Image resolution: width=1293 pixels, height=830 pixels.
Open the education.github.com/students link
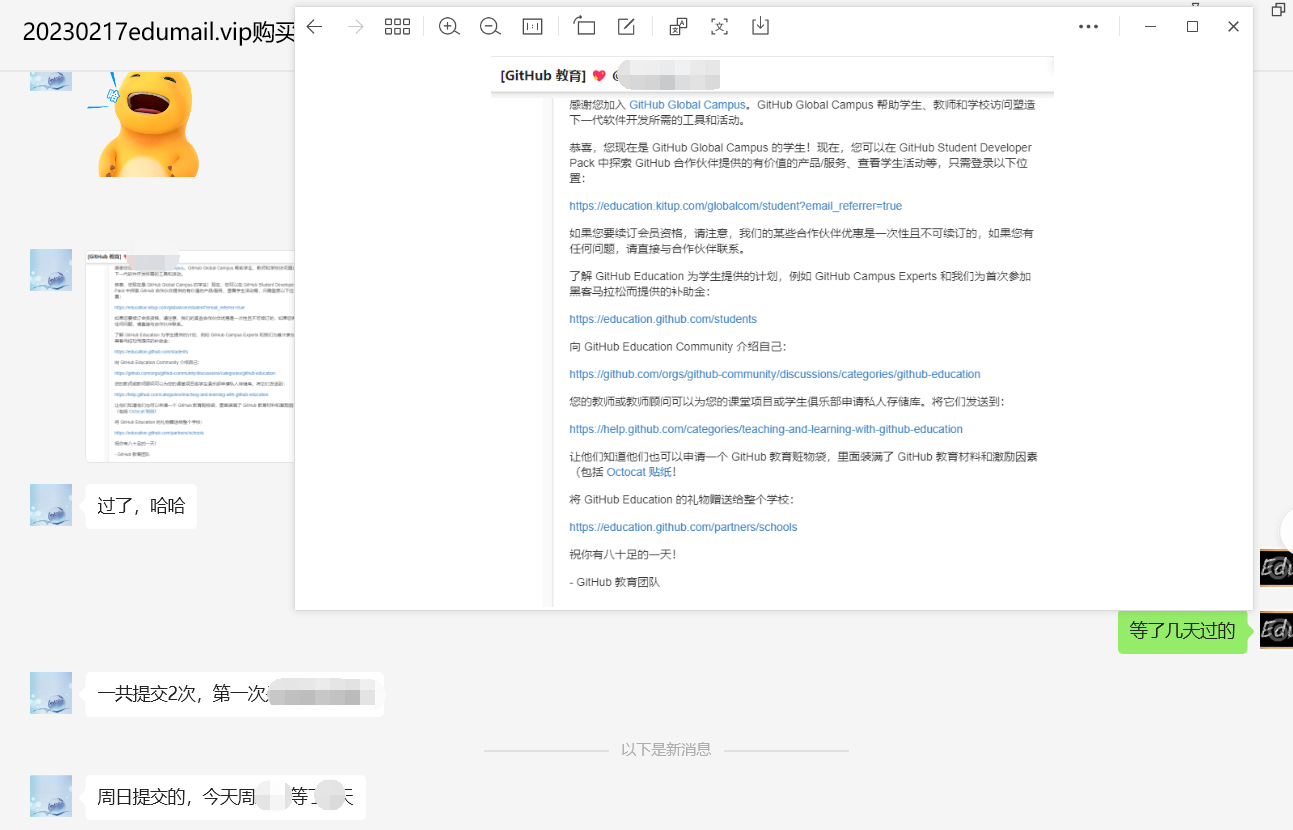pos(663,319)
